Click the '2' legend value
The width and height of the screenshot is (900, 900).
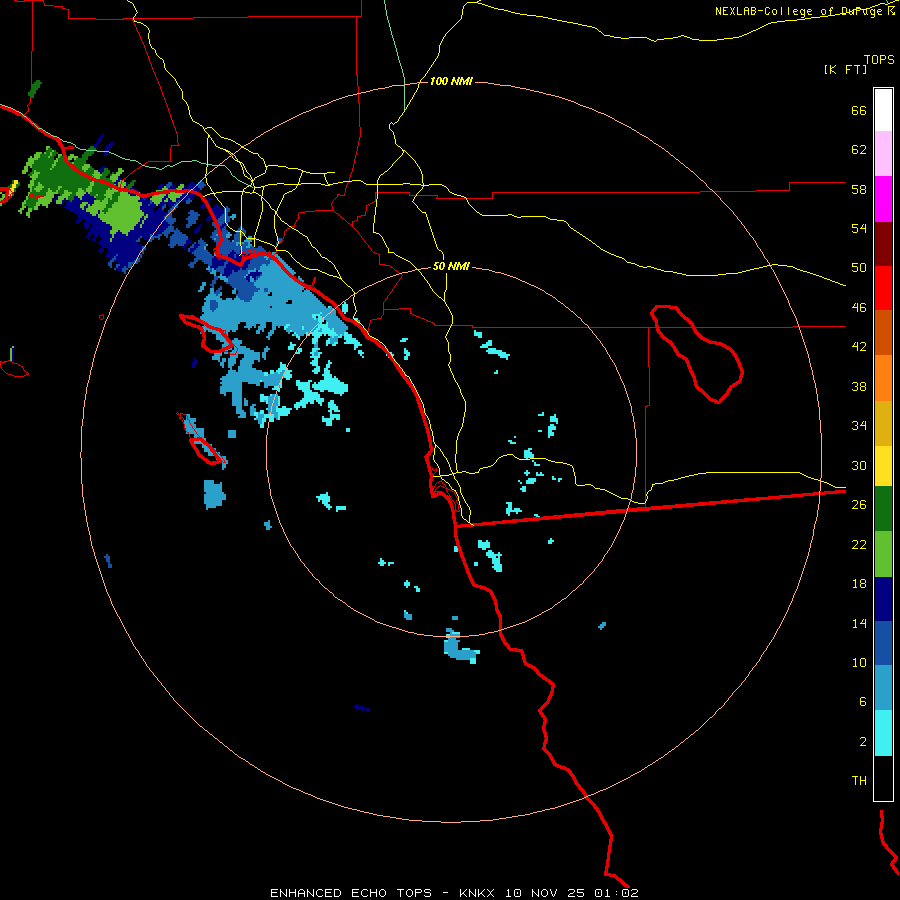coord(863,742)
